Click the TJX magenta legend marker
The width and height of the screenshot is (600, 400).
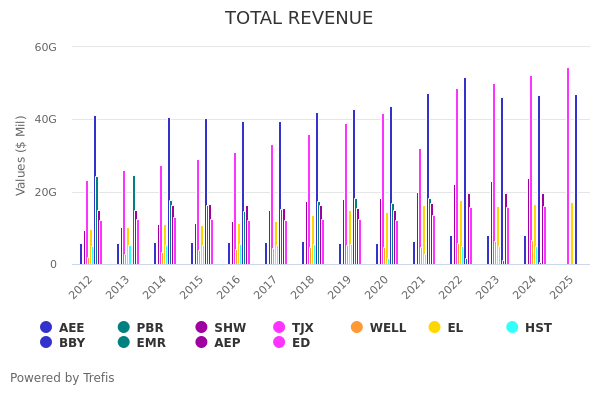280,327
